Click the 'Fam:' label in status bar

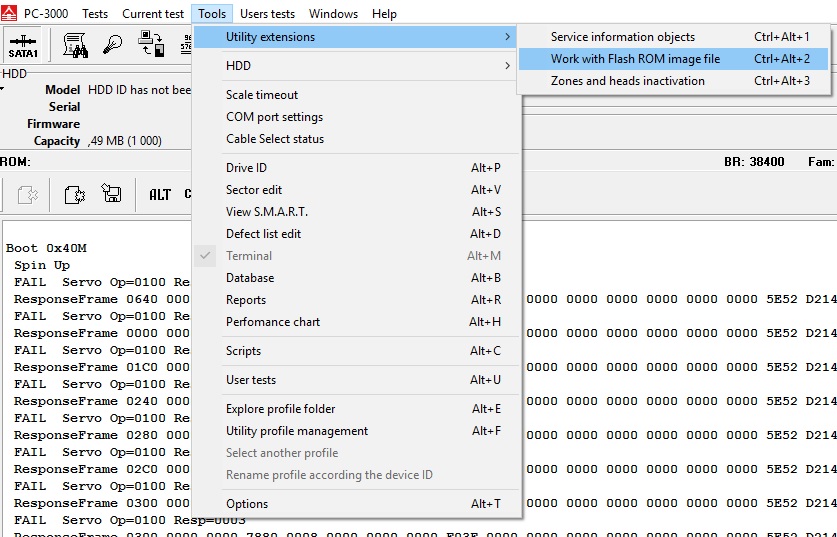pyautogui.click(x=821, y=162)
